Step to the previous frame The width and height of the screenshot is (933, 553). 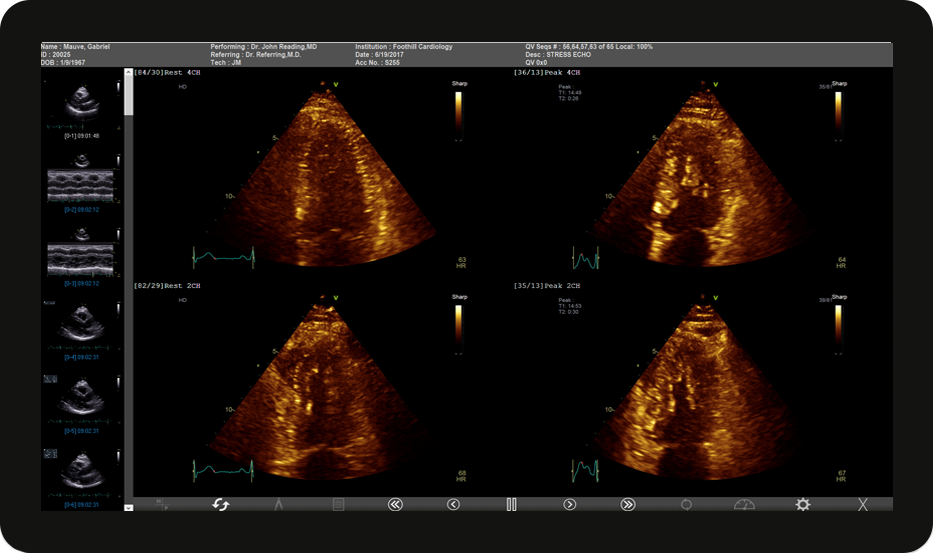pos(453,505)
